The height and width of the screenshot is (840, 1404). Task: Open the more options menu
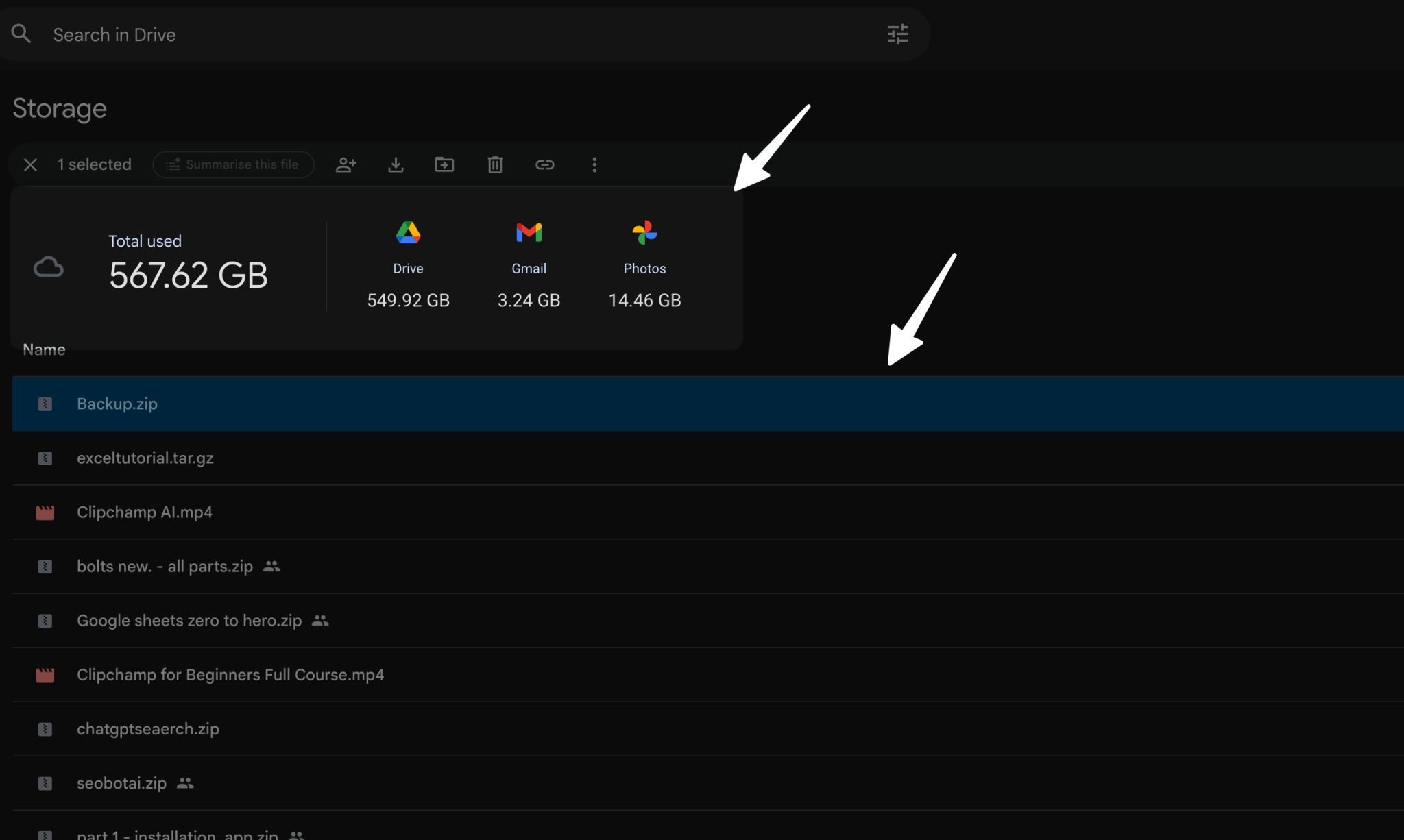click(x=594, y=164)
